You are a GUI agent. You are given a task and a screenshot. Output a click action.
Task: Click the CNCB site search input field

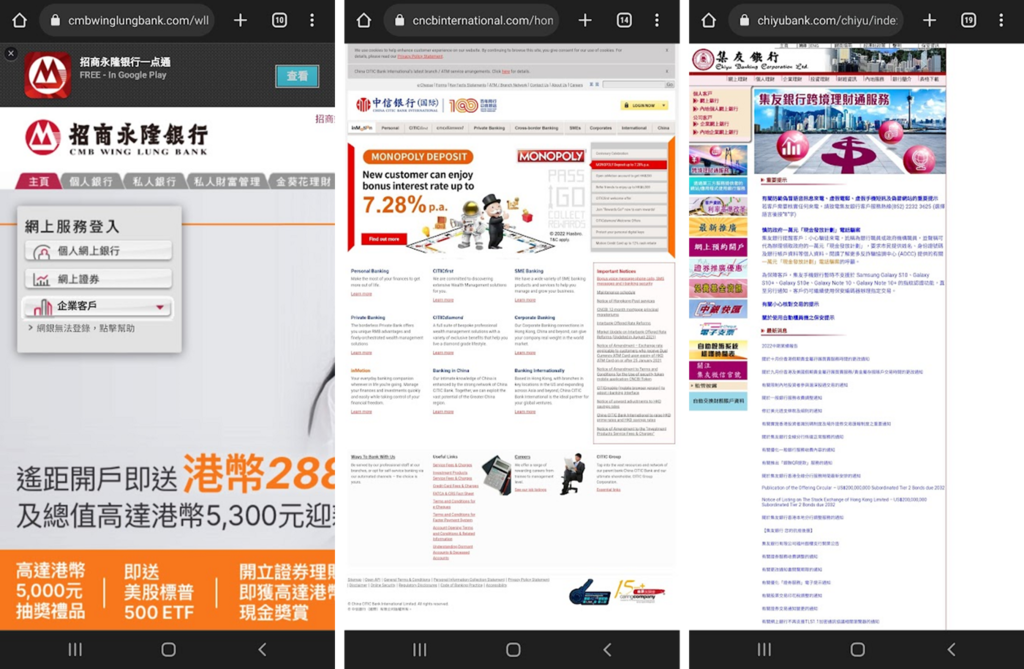point(633,85)
